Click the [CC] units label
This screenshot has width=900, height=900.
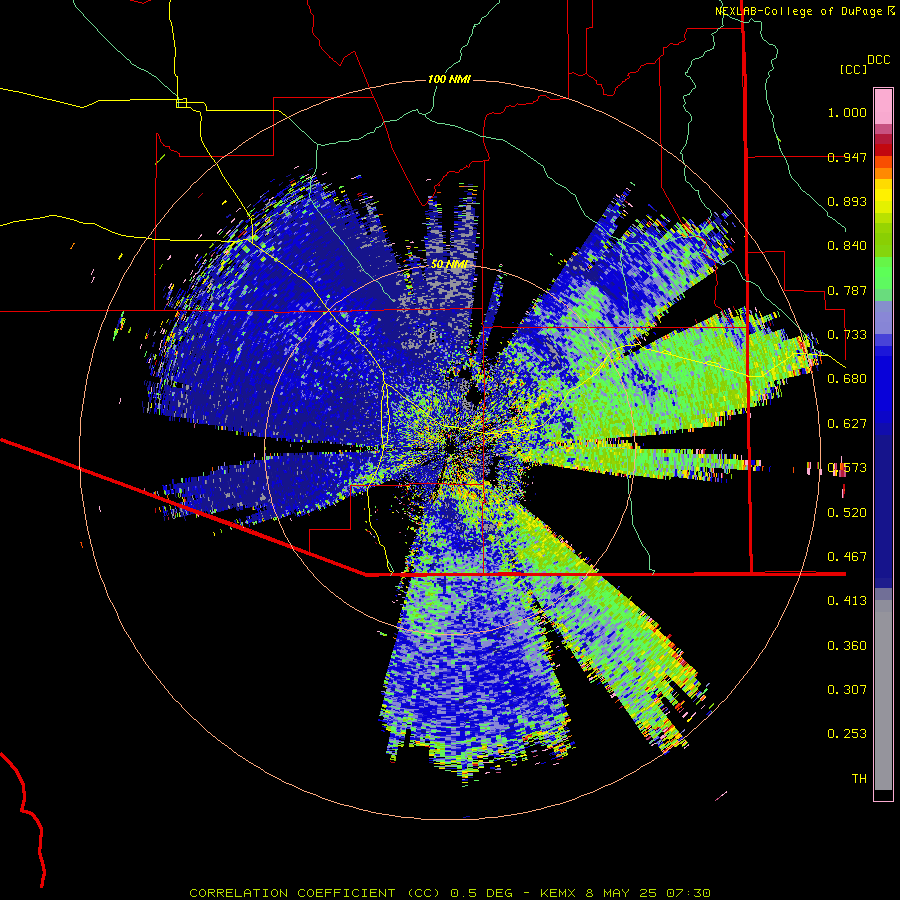pyautogui.click(x=853, y=69)
